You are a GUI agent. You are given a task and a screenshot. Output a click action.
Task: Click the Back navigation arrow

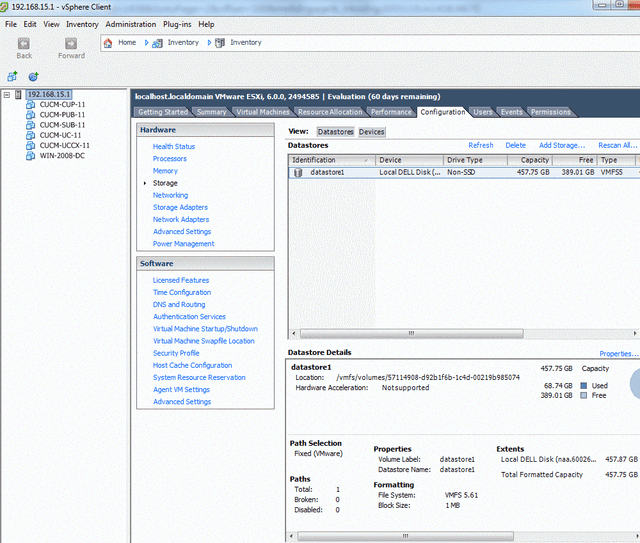[x=24, y=43]
